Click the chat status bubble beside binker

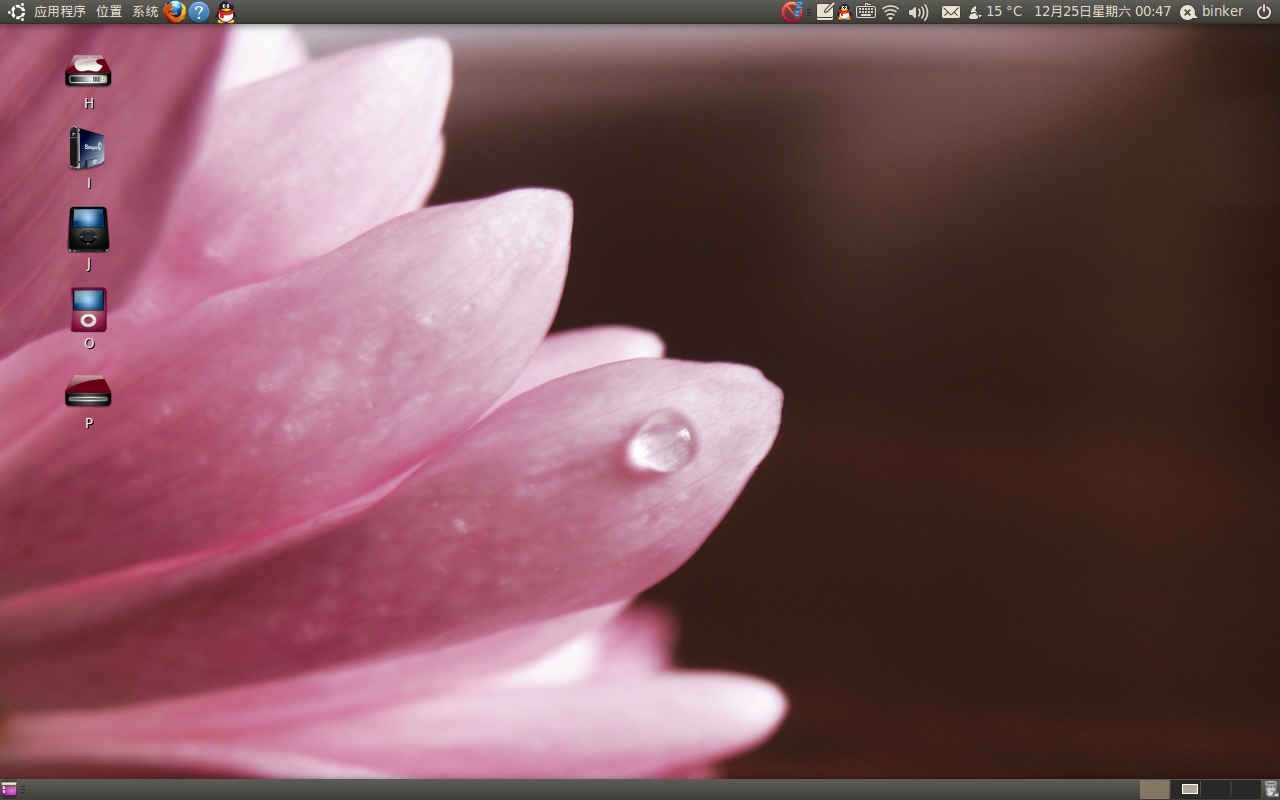[x=1188, y=12]
